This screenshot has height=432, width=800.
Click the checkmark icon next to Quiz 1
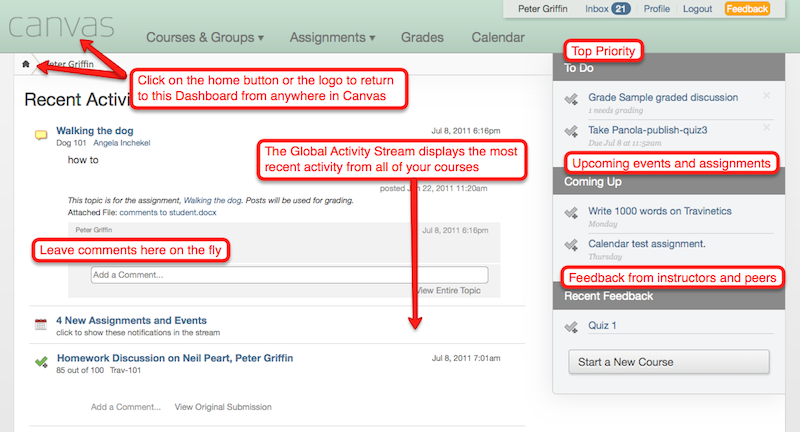point(571,326)
